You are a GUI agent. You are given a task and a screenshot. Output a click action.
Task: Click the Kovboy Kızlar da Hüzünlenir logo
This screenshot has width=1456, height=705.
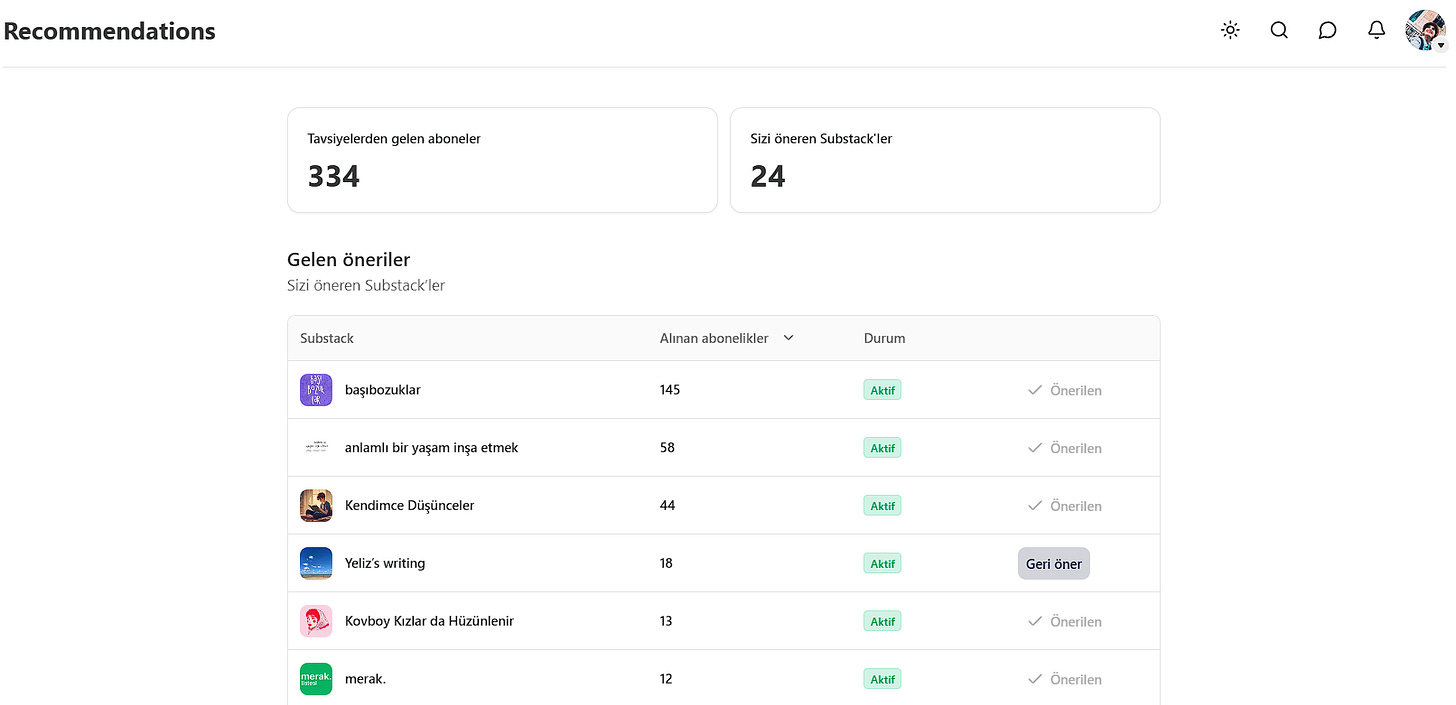coord(316,621)
